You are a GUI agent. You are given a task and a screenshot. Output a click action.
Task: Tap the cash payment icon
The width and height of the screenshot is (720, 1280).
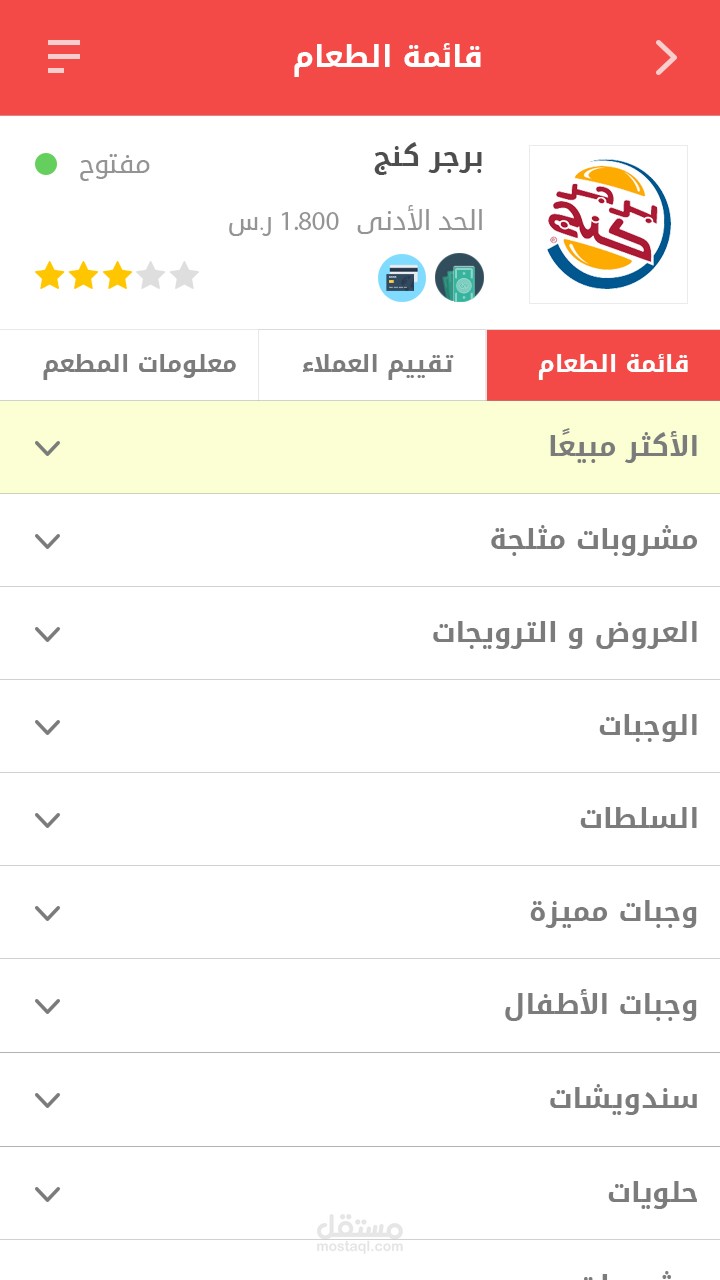click(x=459, y=278)
